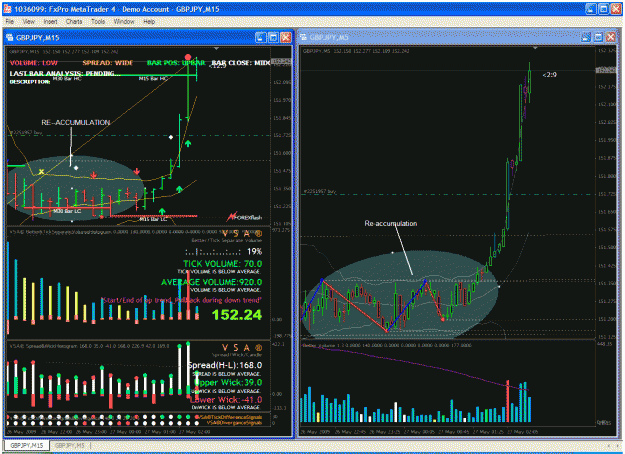Maximize the GBPJPY,M5 chart window
The width and height of the screenshot is (625, 454).
[x=598, y=37]
